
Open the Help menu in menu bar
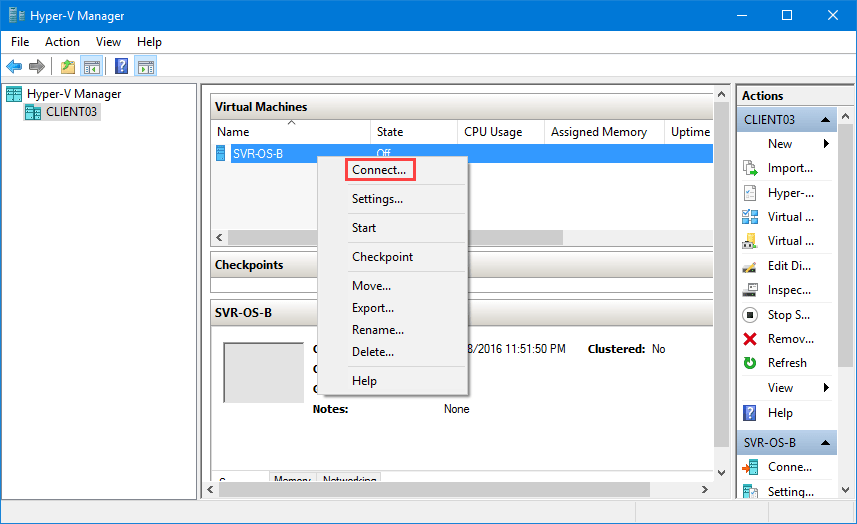[x=149, y=42]
